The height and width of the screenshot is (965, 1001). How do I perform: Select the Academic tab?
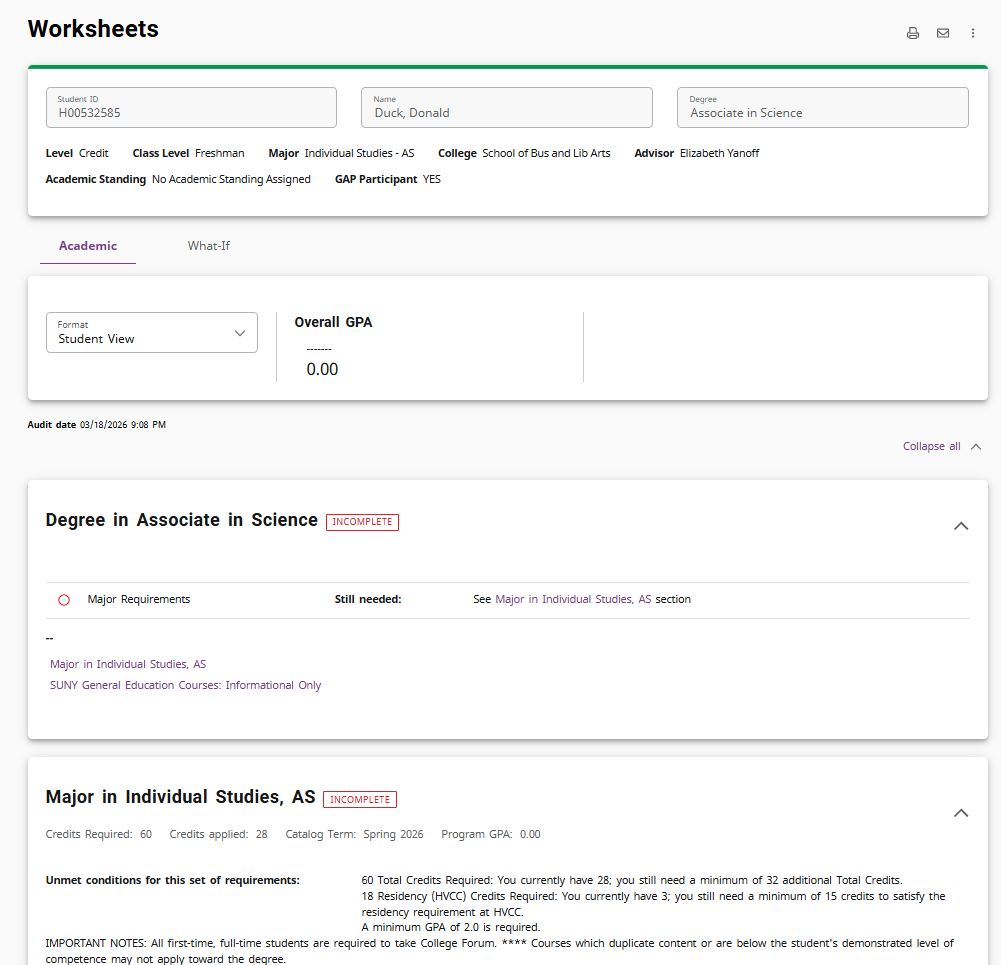[x=88, y=246]
